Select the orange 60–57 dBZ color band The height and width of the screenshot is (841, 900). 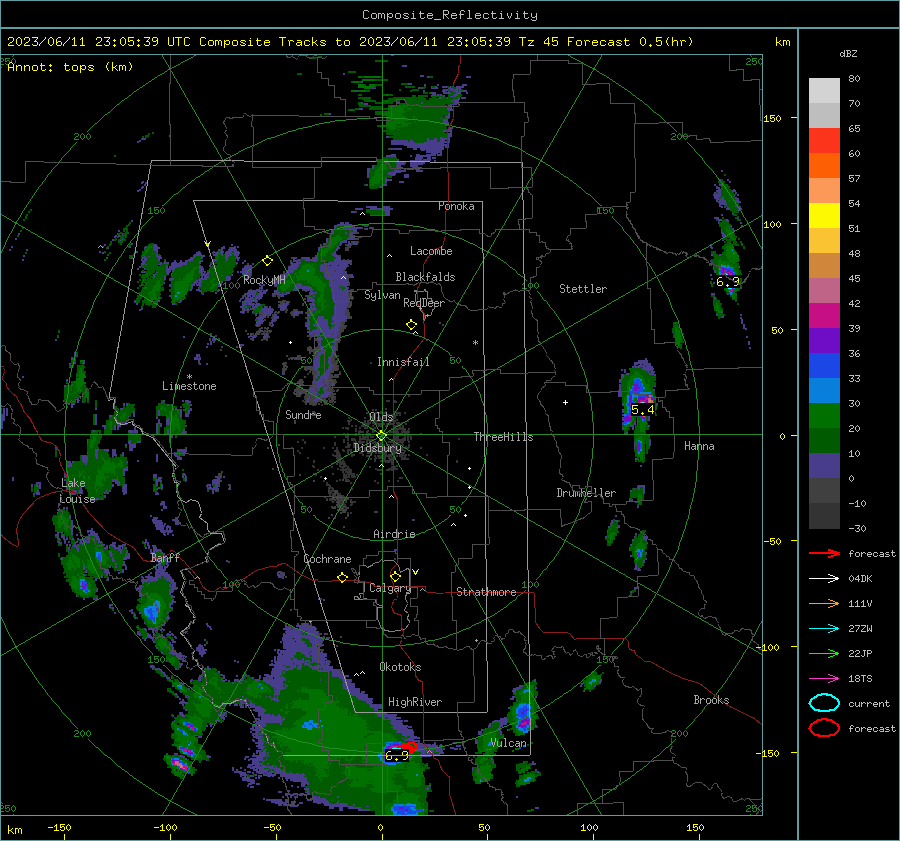tap(824, 166)
